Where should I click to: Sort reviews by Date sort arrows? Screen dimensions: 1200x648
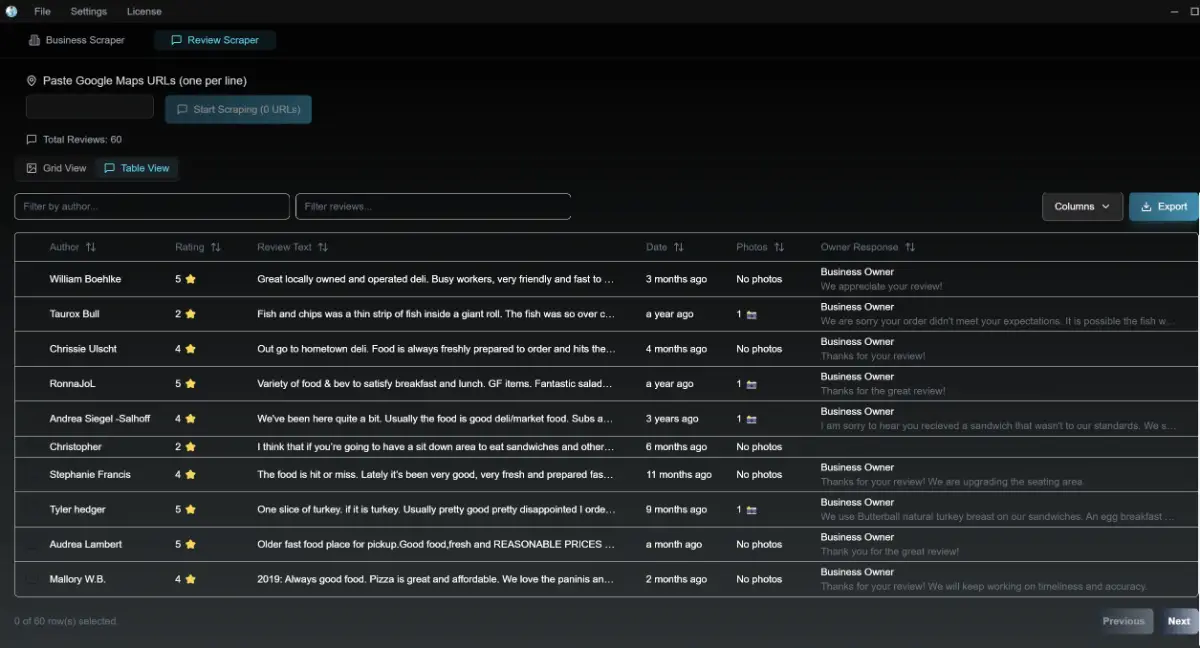point(679,247)
